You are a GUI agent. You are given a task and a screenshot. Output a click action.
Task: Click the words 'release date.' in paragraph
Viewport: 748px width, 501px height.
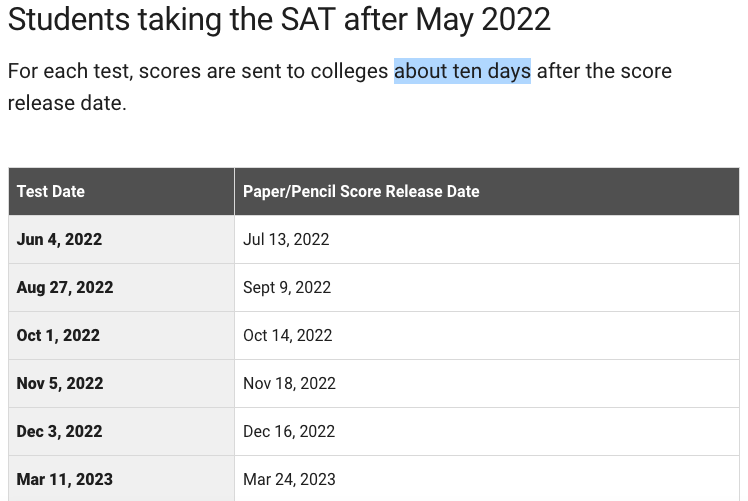pyautogui.click(x=67, y=103)
